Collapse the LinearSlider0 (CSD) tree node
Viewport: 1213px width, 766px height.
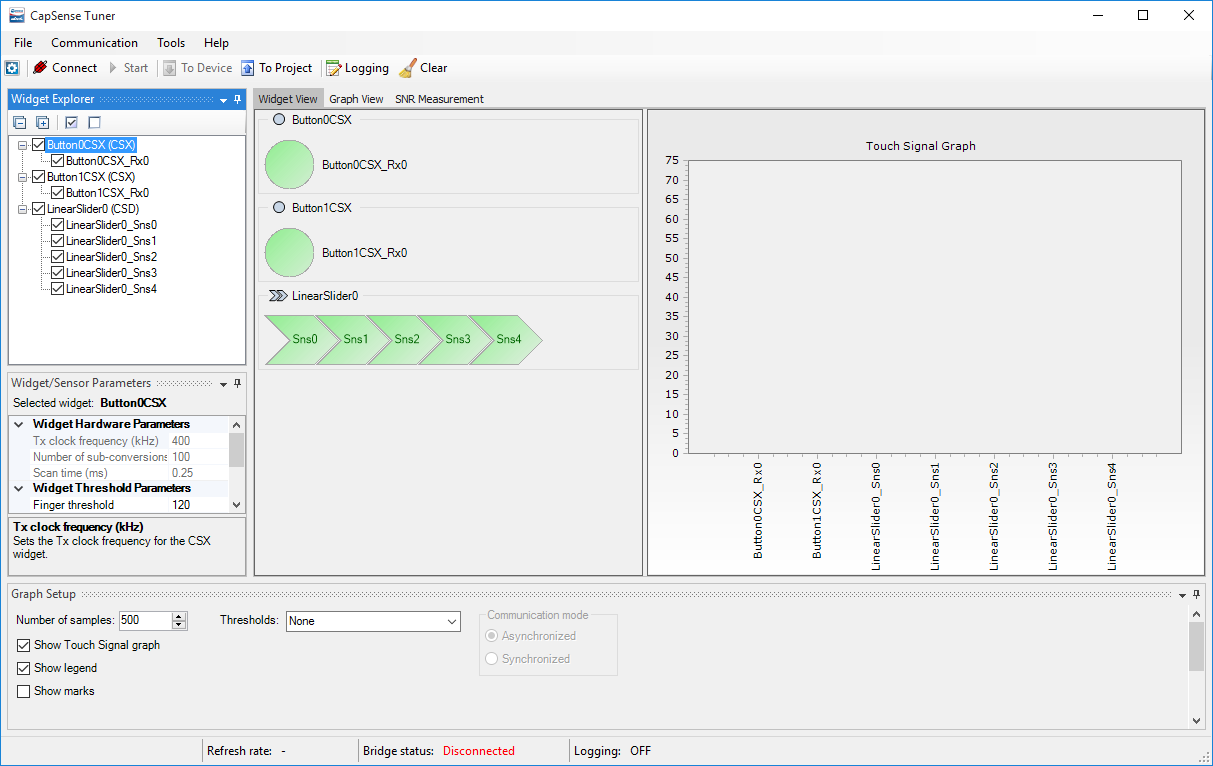(22, 209)
